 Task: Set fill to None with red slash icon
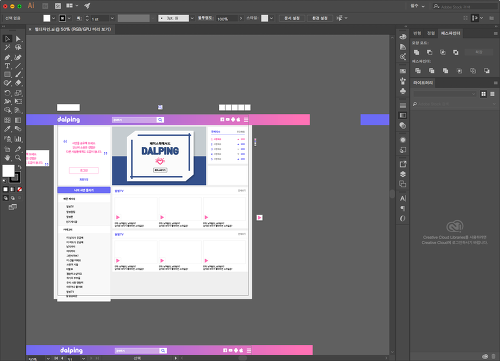(20, 189)
